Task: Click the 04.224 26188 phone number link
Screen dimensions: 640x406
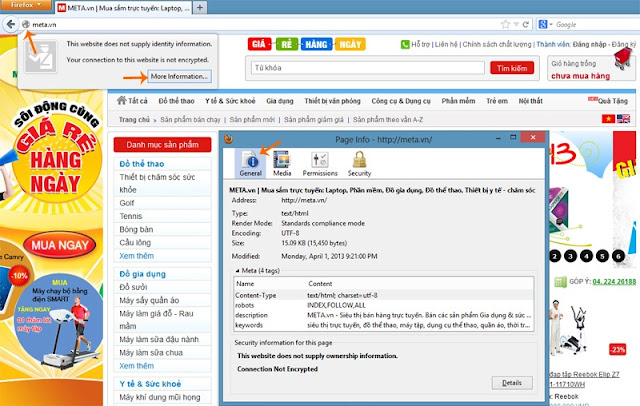Action: (x=614, y=282)
